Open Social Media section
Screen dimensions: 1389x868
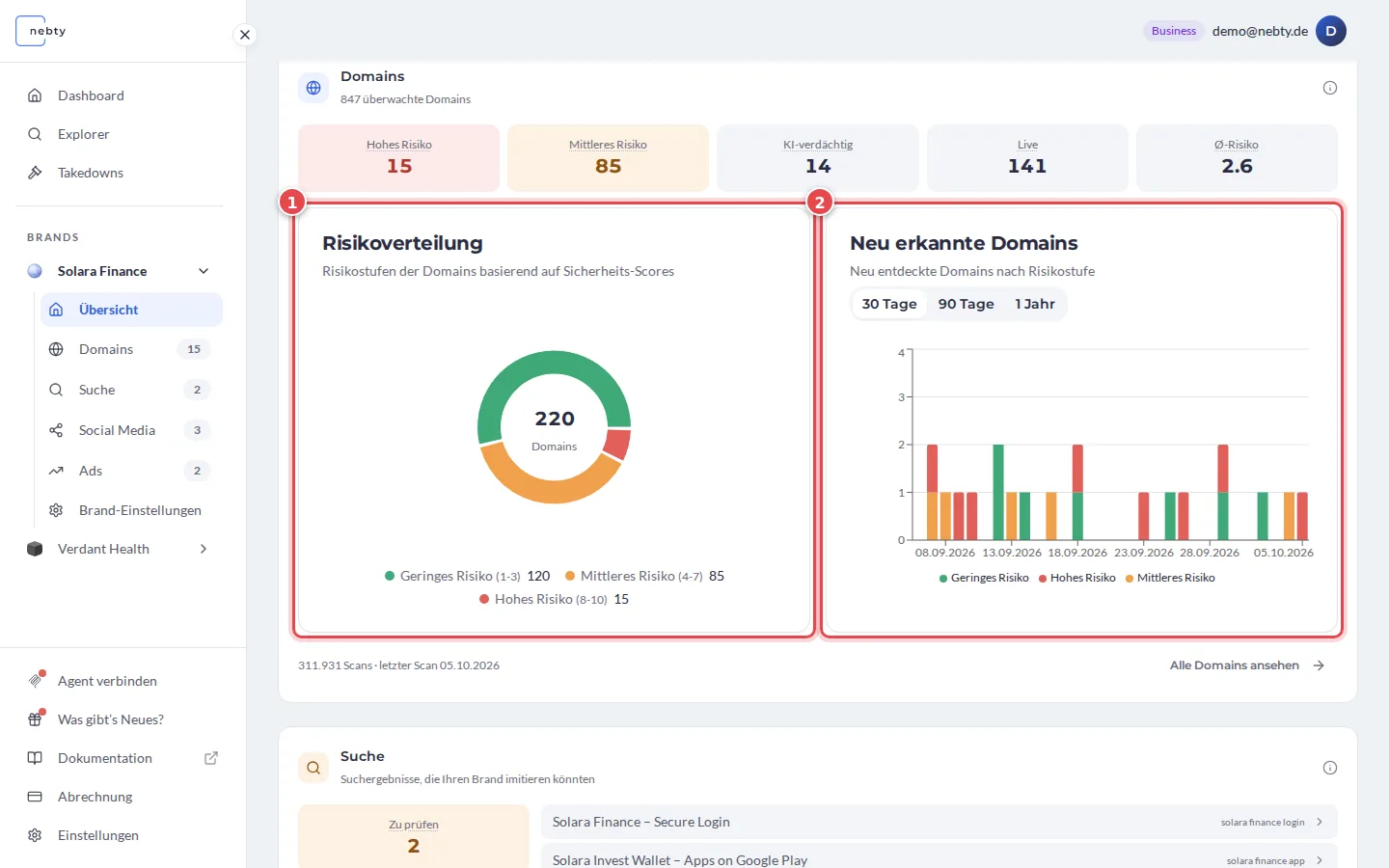tap(131, 430)
